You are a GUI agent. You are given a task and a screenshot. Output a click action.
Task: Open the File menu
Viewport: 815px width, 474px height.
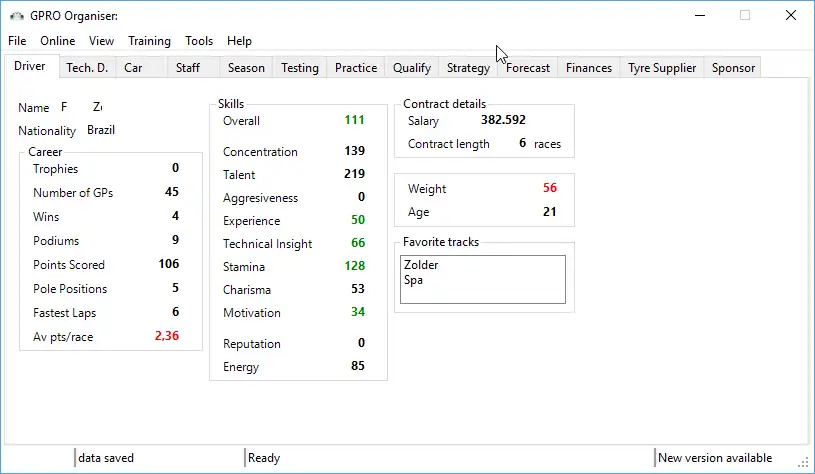[x=17, y=41]
